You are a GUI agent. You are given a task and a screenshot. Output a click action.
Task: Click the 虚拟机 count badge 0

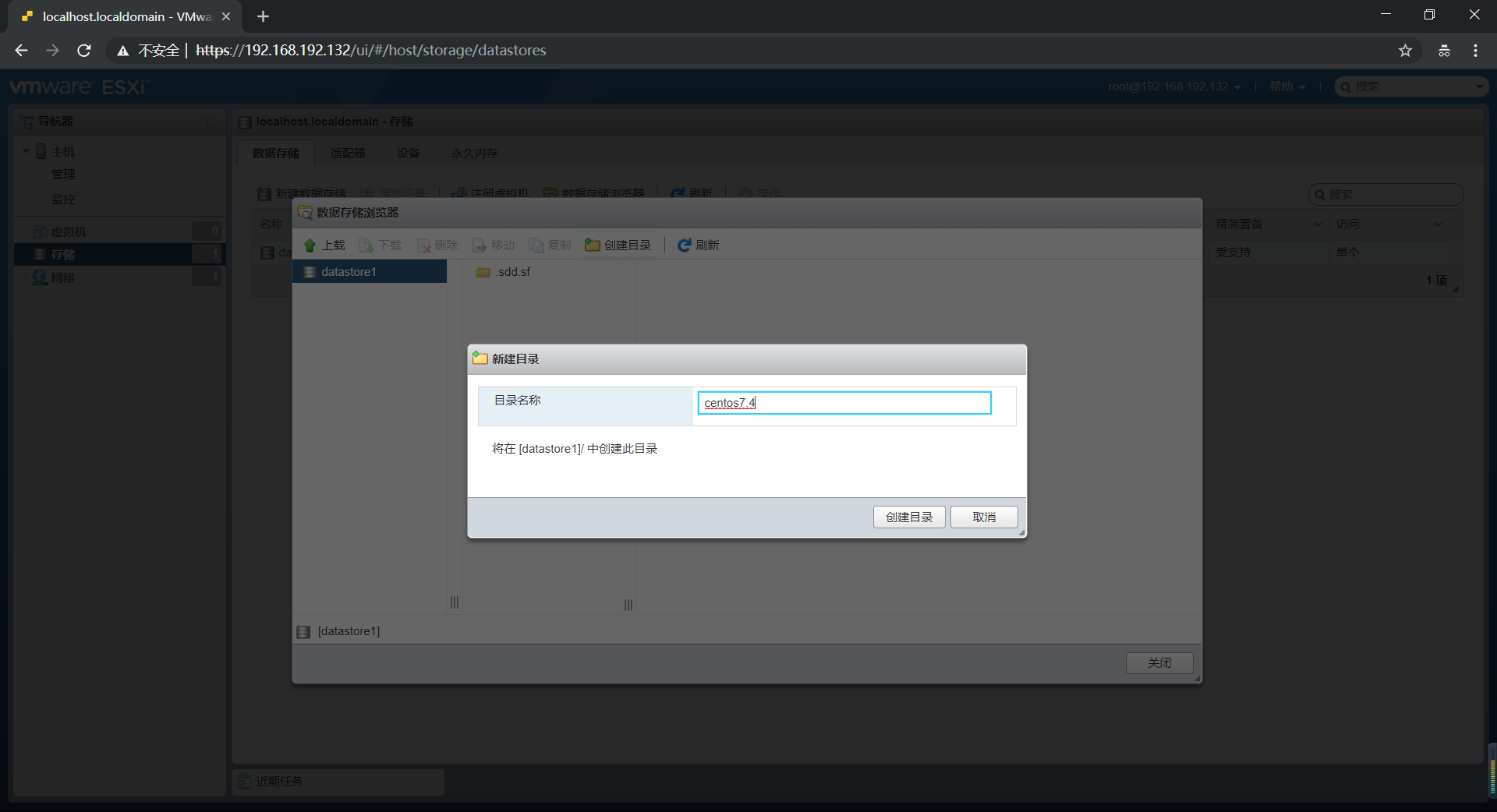click(x=207, y=231)
